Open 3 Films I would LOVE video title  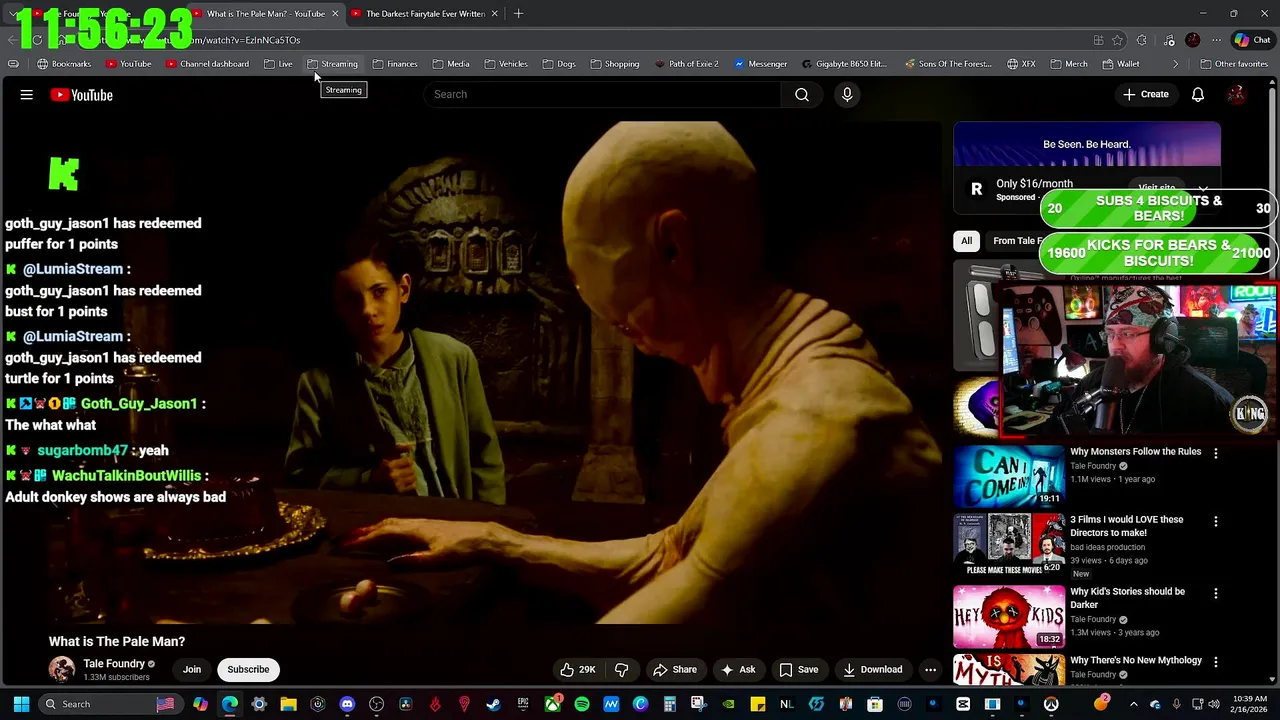tap(1127, 526)
